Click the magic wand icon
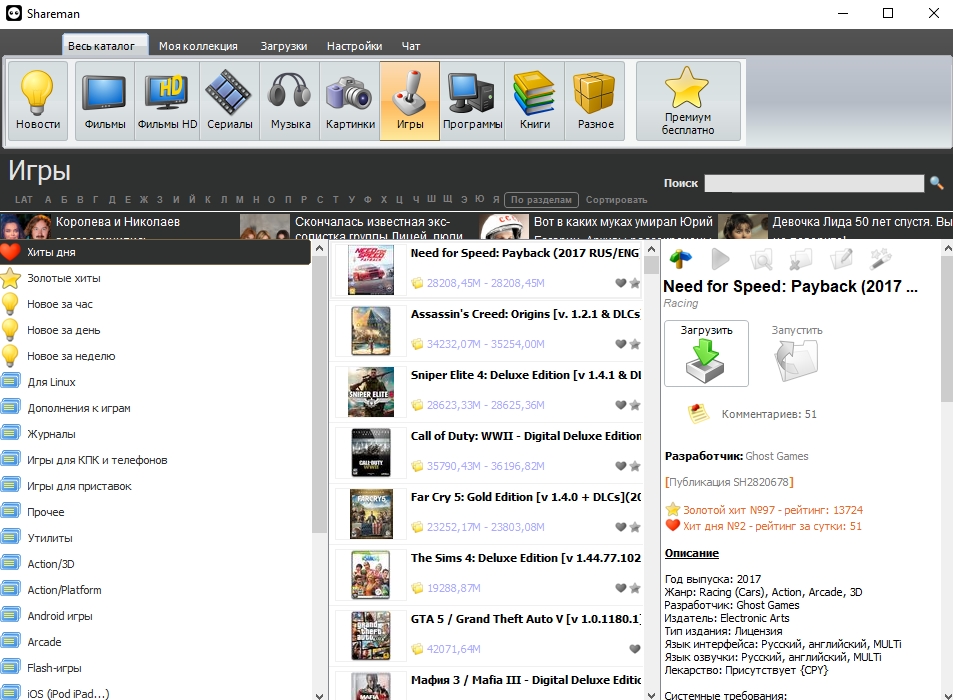Viewport: 953px width, 700px height. (881, 259)
